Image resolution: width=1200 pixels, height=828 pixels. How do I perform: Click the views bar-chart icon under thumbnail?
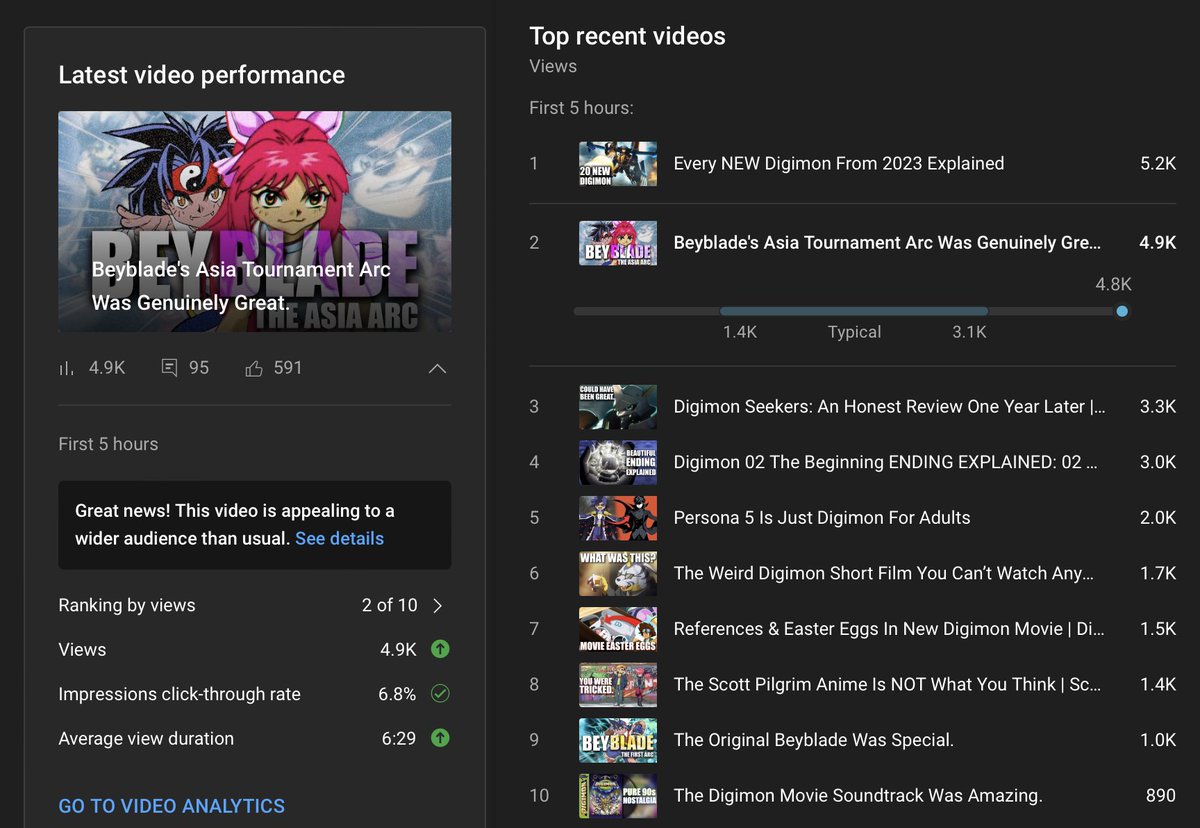tap(66, 368)
